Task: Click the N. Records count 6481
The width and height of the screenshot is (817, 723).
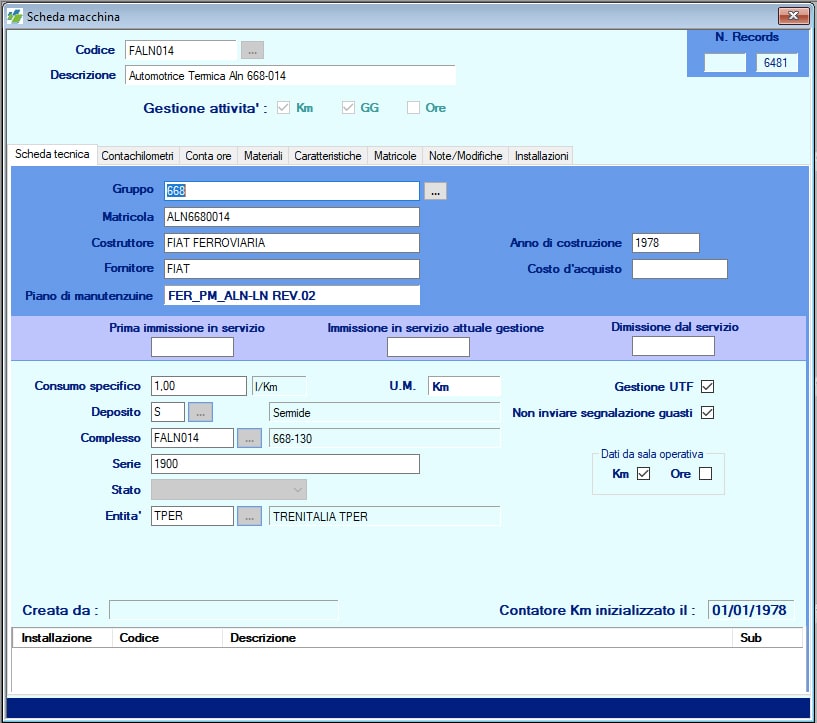Action: click(776, 63)
